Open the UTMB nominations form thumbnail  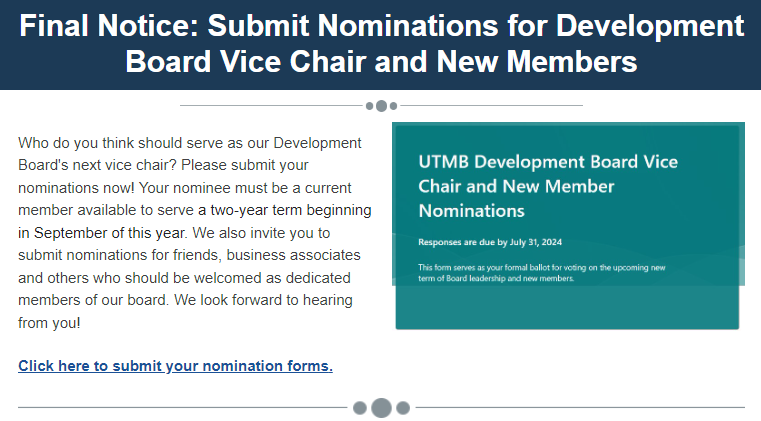coord(567,226)
